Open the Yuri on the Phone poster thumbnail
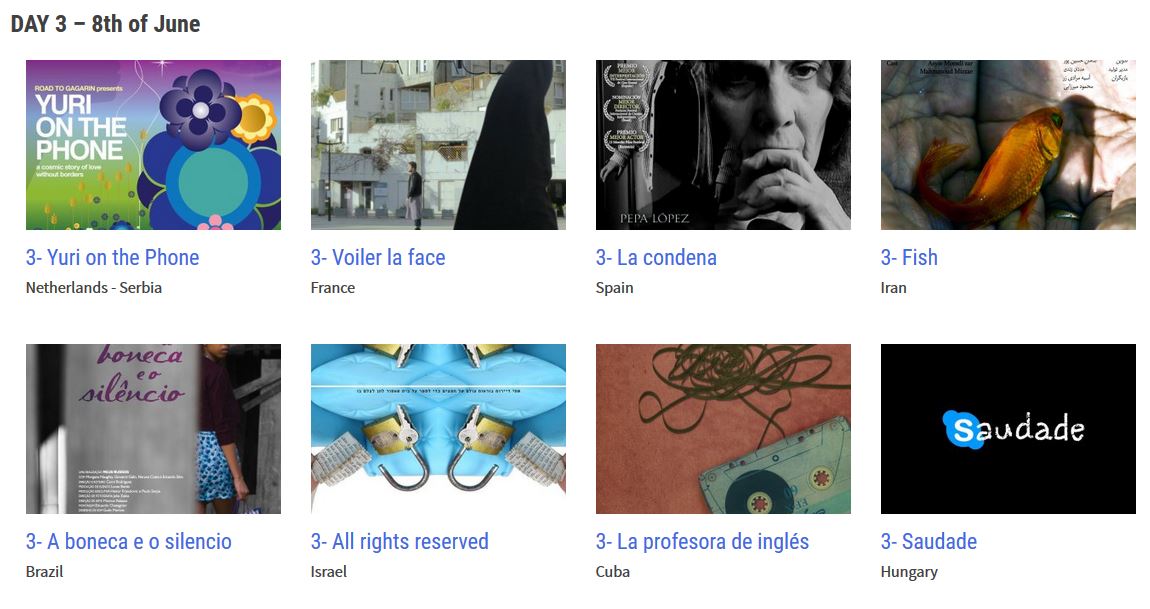Image resolution: width=1150 pixels, height=609 pixels. click(153, 145)
